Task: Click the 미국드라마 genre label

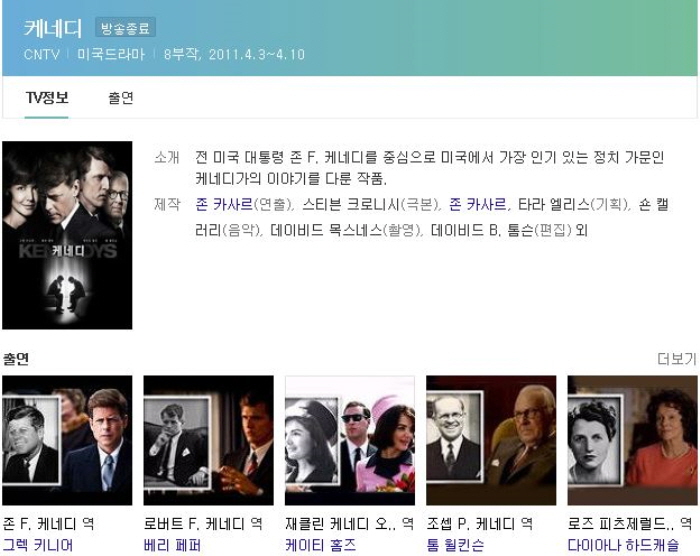Action: (x=111, y=54)
